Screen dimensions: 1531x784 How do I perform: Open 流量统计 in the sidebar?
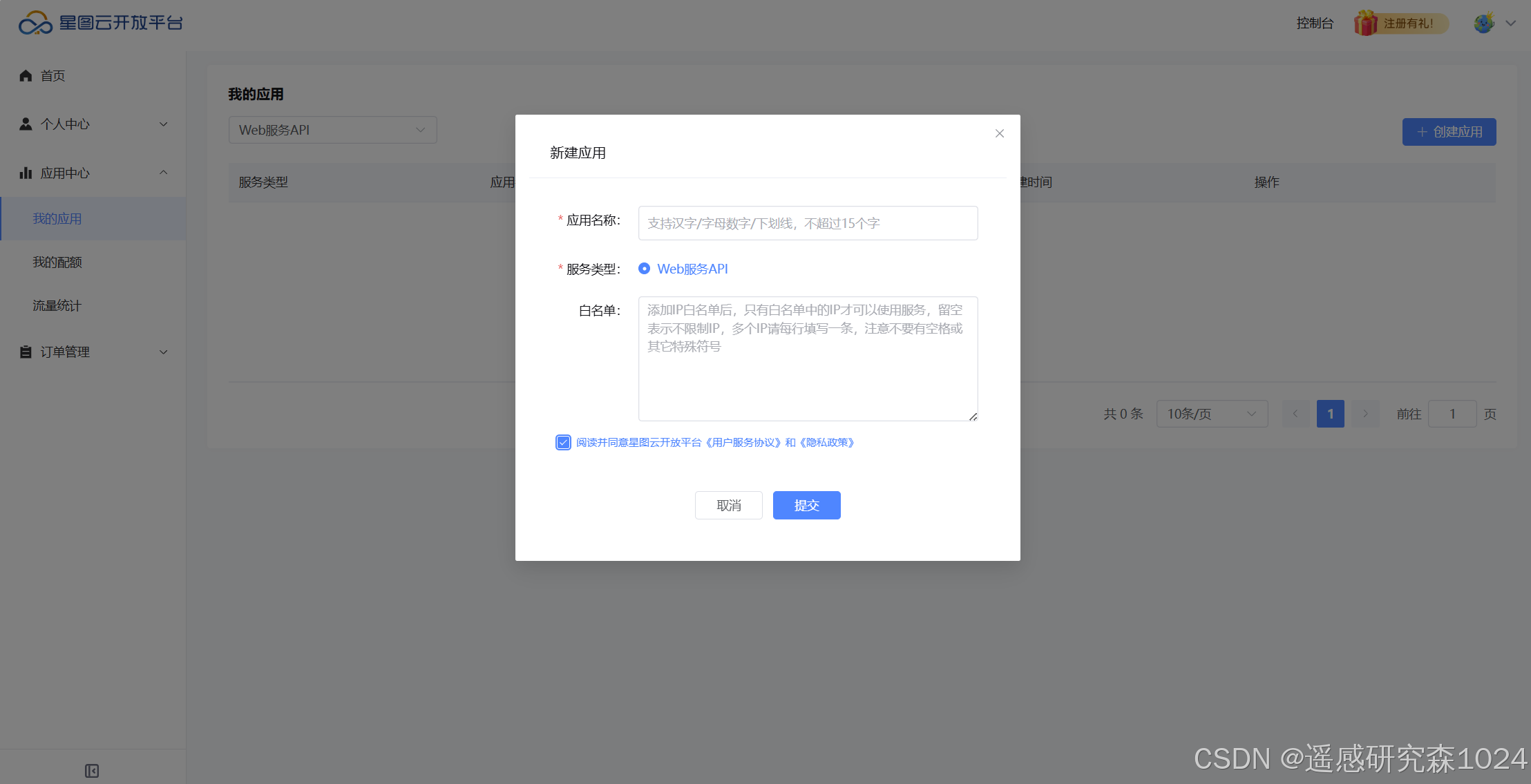57,305
